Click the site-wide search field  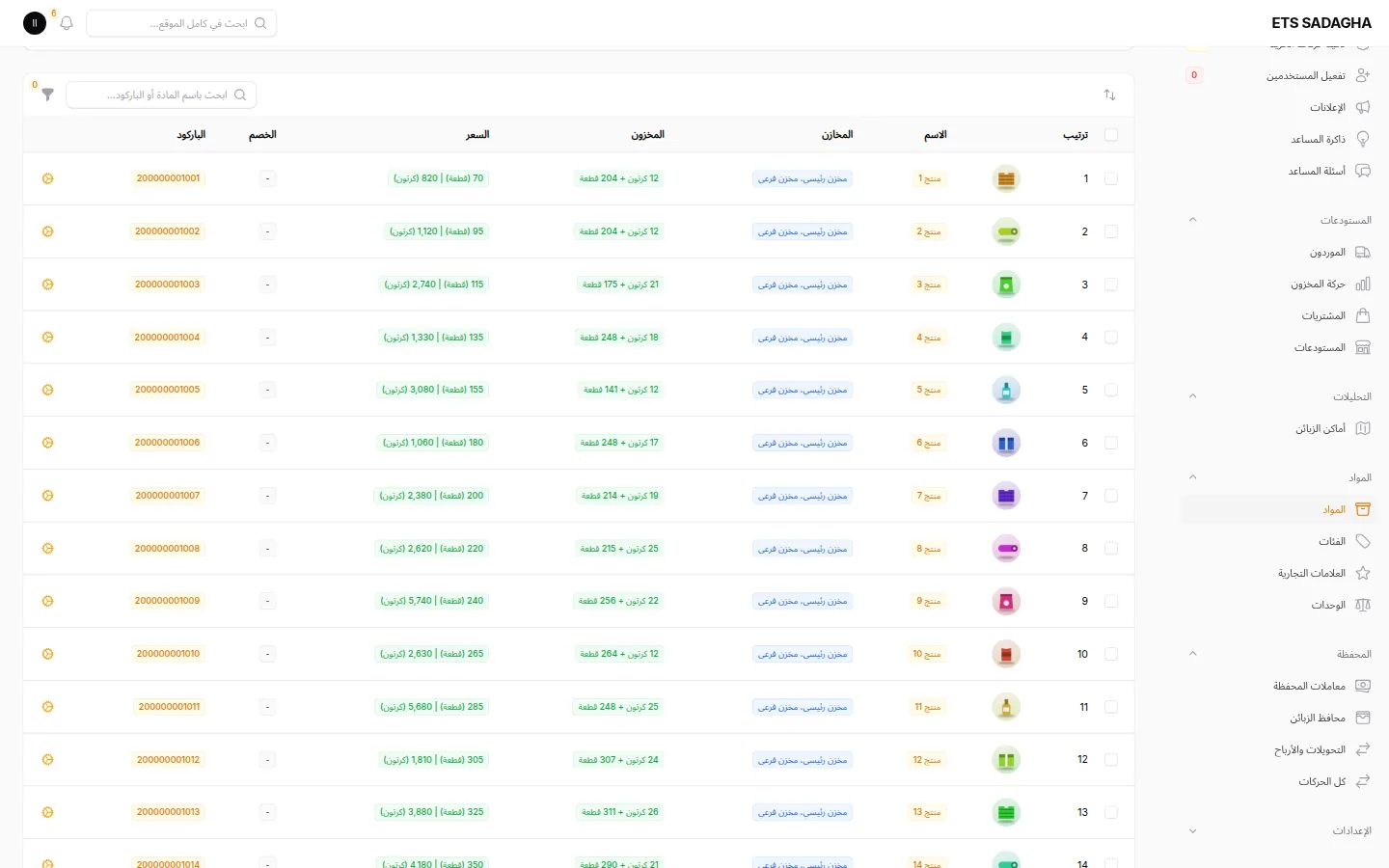pos(181,23)
